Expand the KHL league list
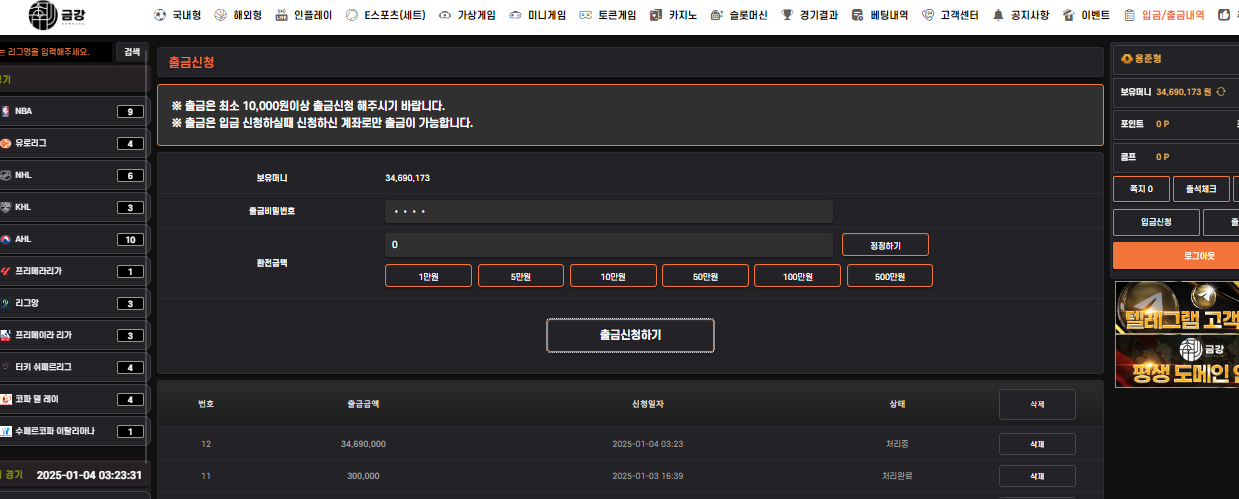The height and width of the screenshot is (499, 1239). (75, 207)
